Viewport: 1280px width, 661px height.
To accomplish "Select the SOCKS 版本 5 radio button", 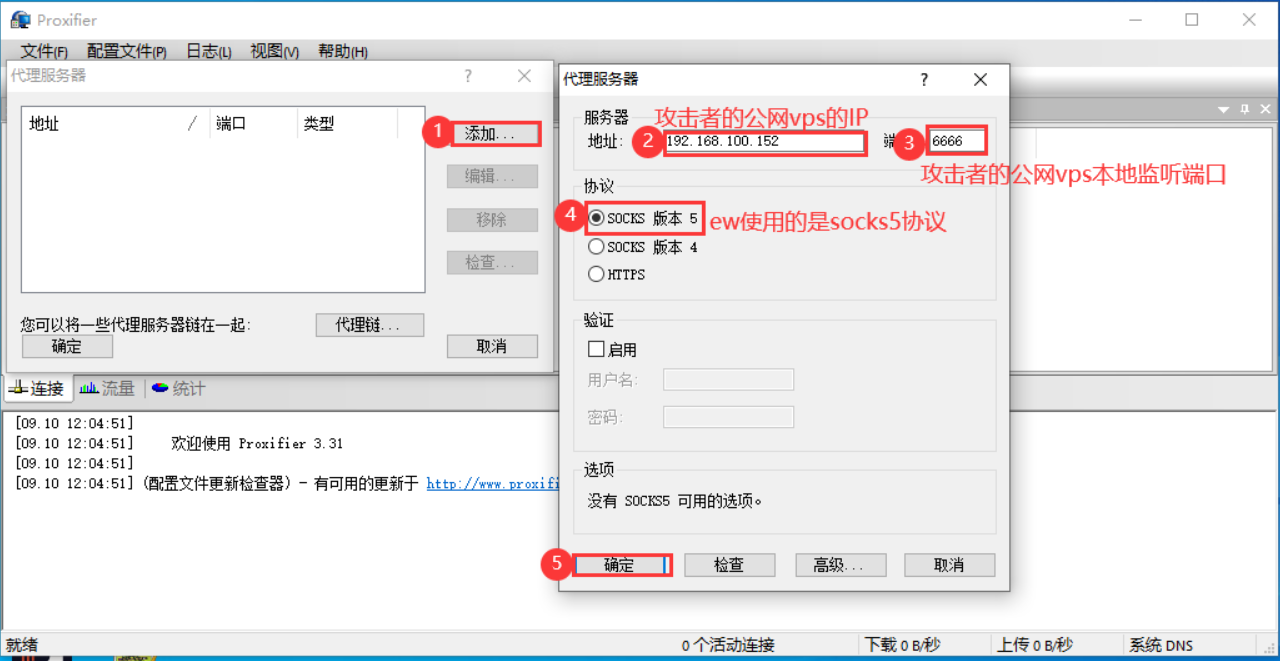I will pos(597,218).
